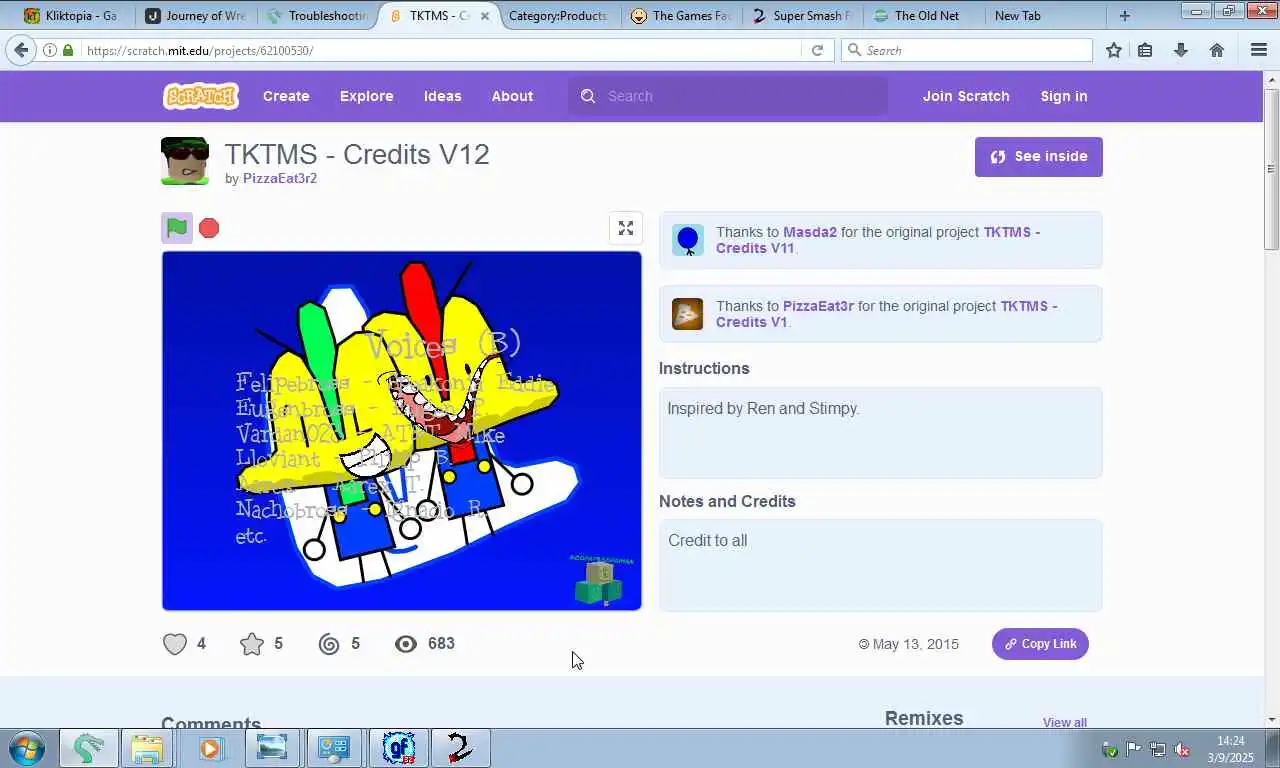Open the Firefox hamburger menu
The image size is (1280, 768).
[1259, 50]
